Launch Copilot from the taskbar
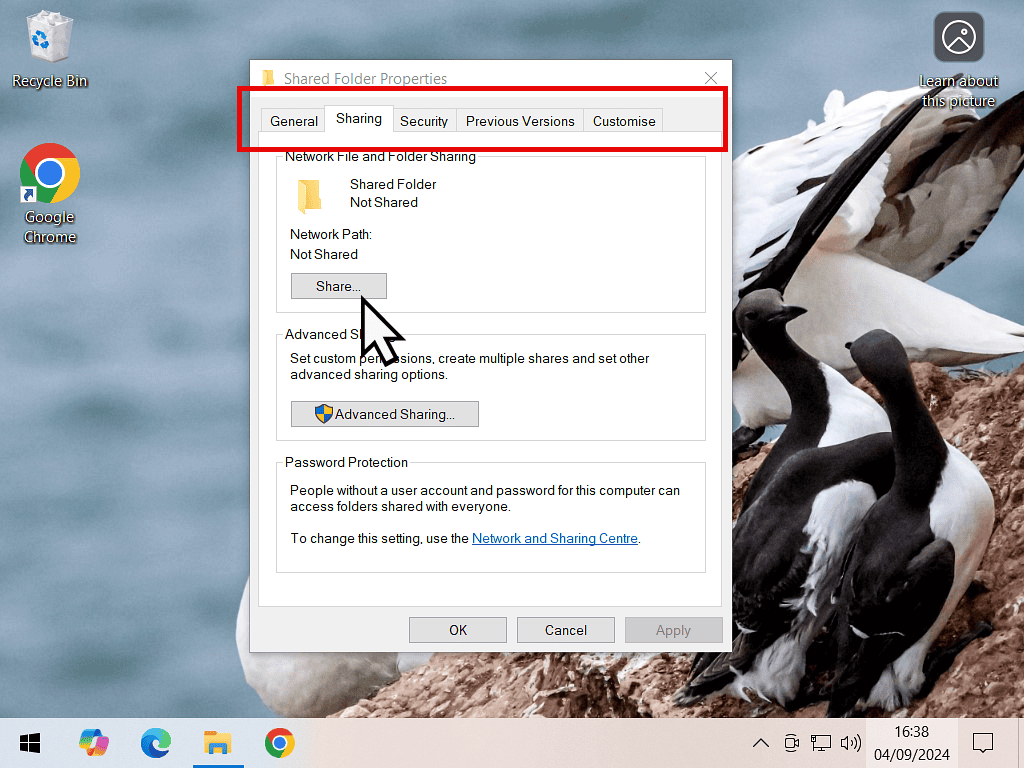The height and width of the screenshot is (768, 1024). pyautogui.click(x=94, y=743)
